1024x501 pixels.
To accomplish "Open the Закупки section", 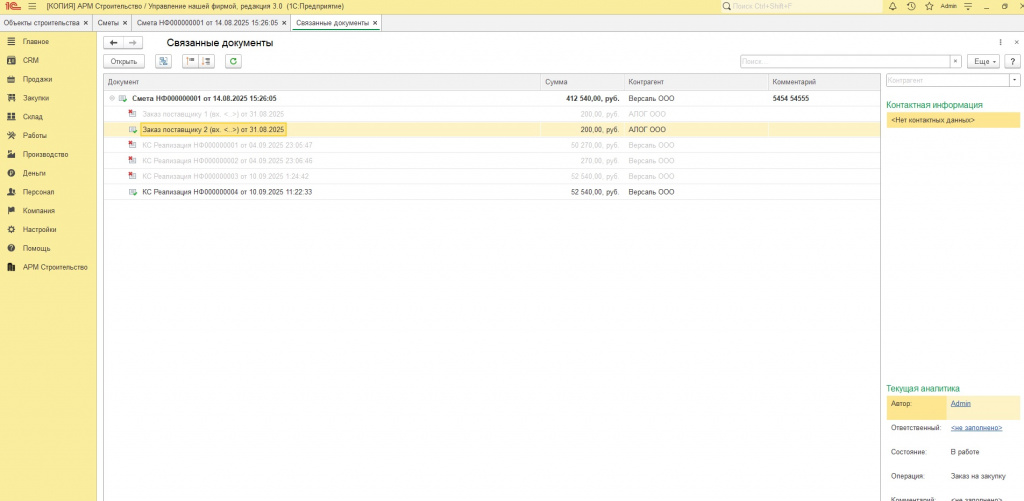I will [36, 98].
